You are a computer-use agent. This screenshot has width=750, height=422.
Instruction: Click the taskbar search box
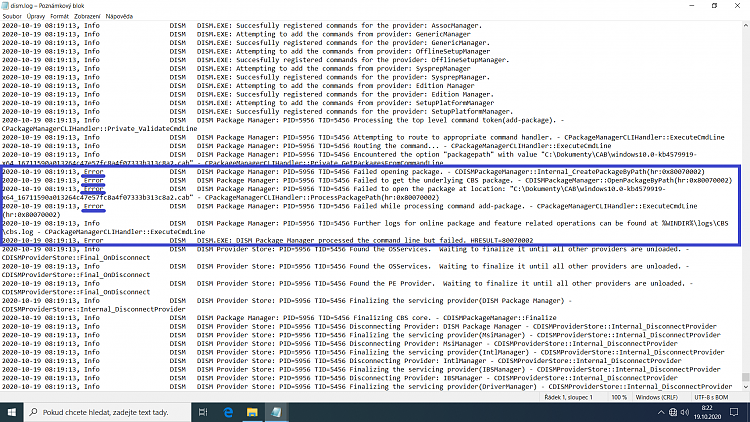(x=107, y=412)
